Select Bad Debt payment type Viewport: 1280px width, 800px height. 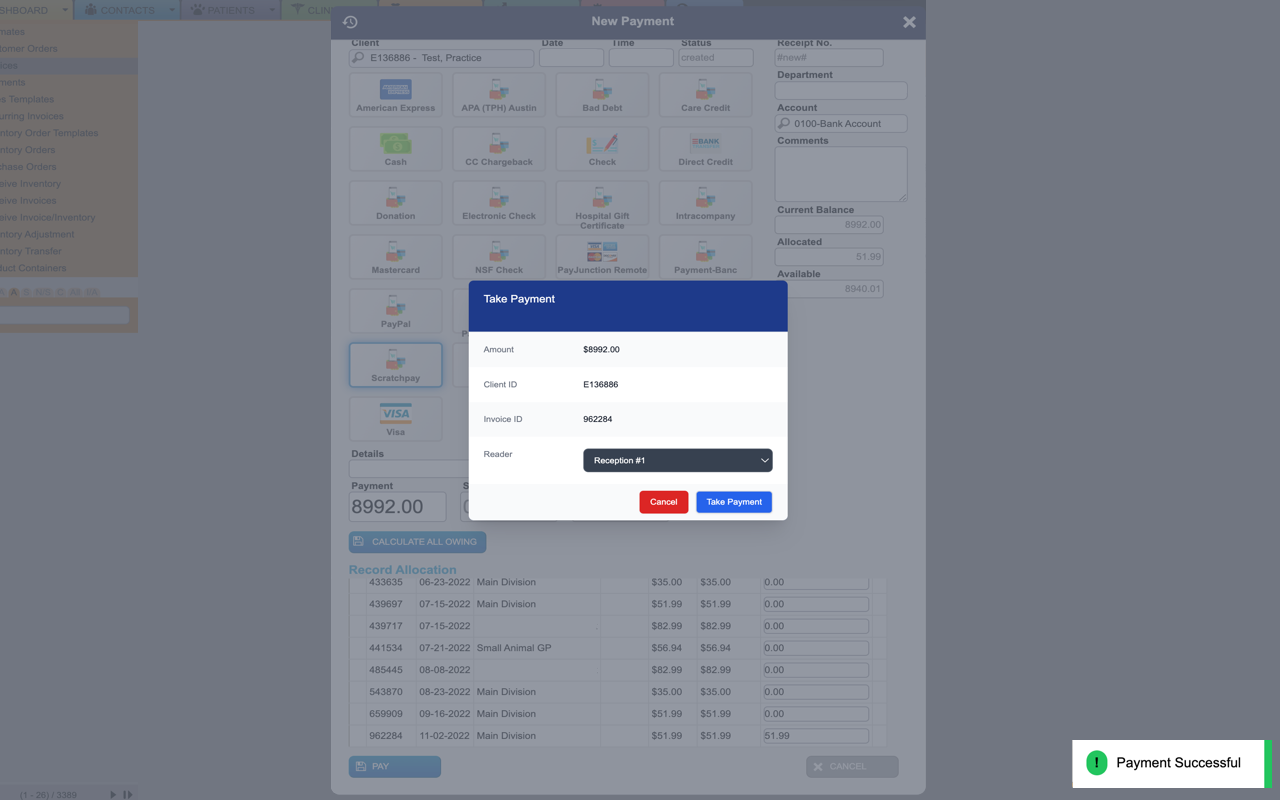pos(602,95)
